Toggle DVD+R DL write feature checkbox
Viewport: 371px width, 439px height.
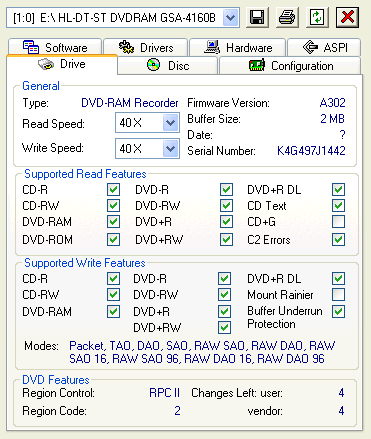338,279
